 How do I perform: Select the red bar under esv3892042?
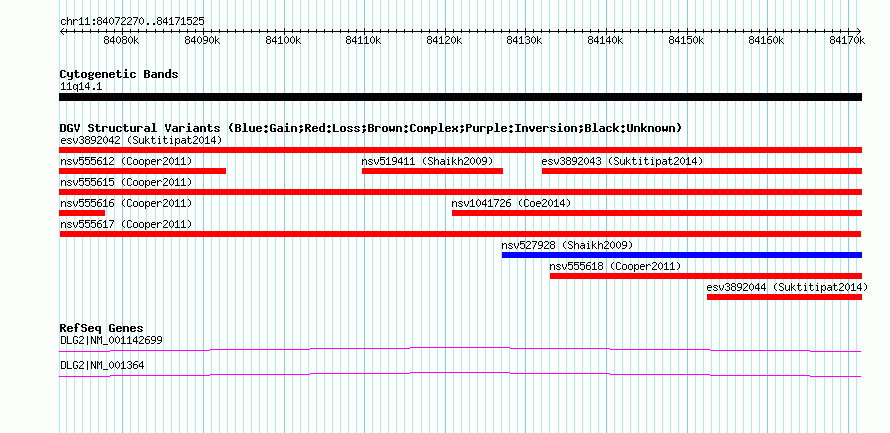click(x=460, y=150)
